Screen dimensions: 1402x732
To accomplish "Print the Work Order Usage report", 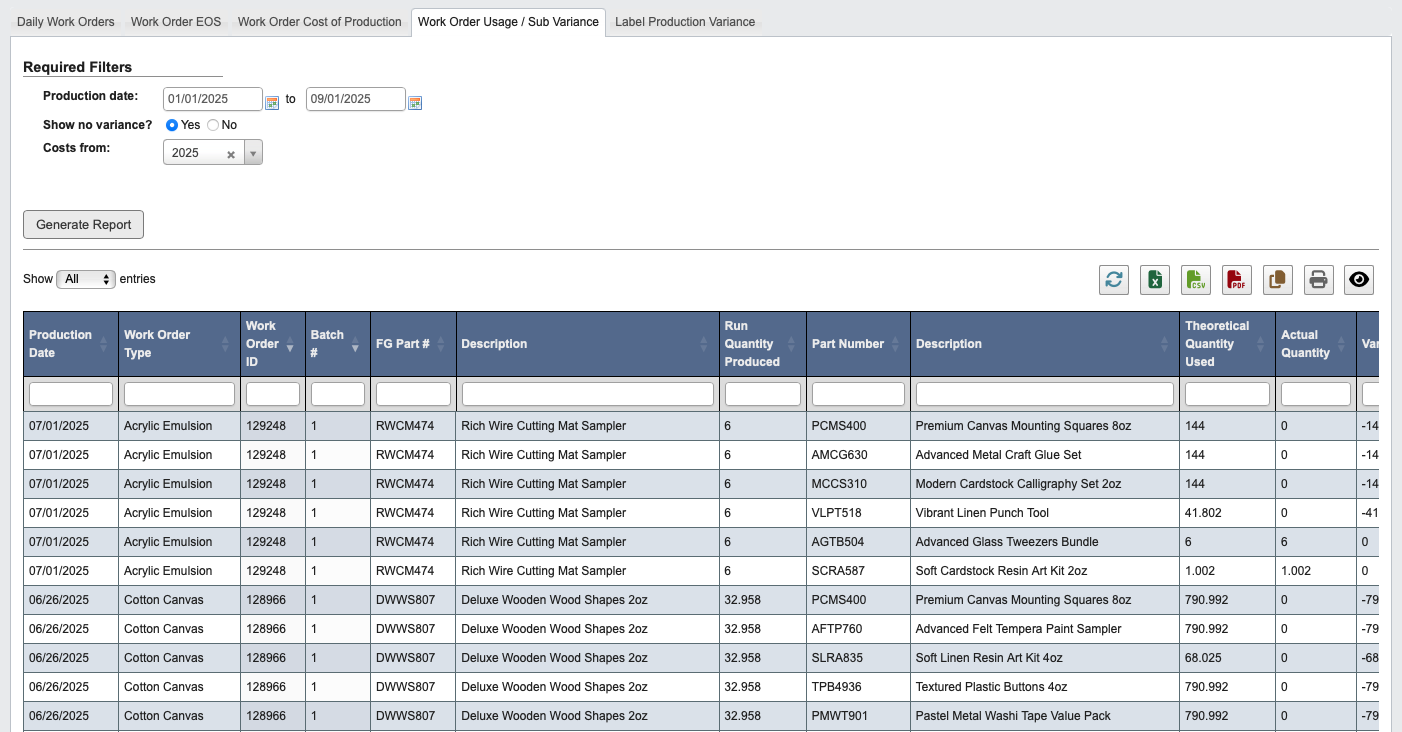I will pyautogui.click(x=1318, y=280).
